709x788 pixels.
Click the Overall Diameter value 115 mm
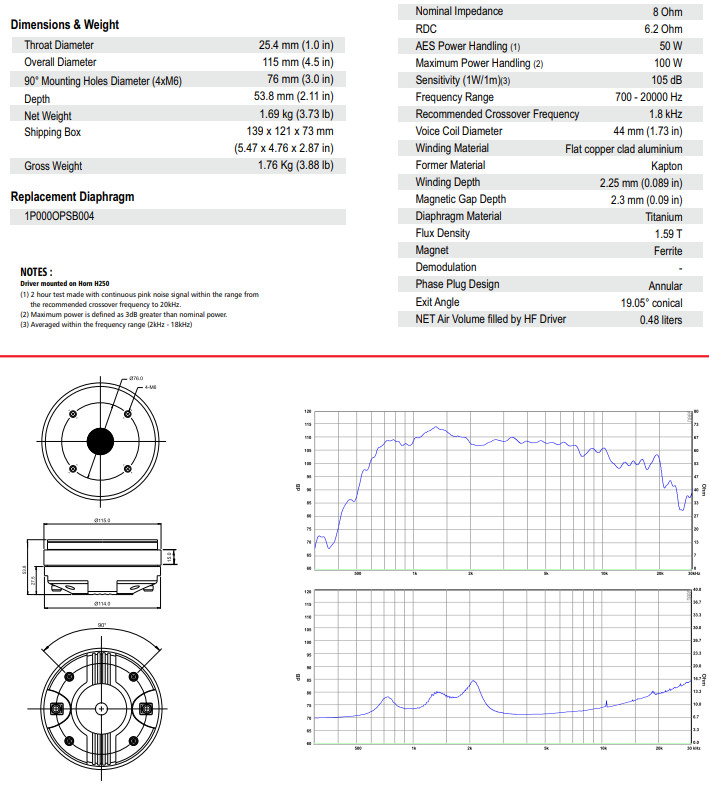[x=298, y=62]
